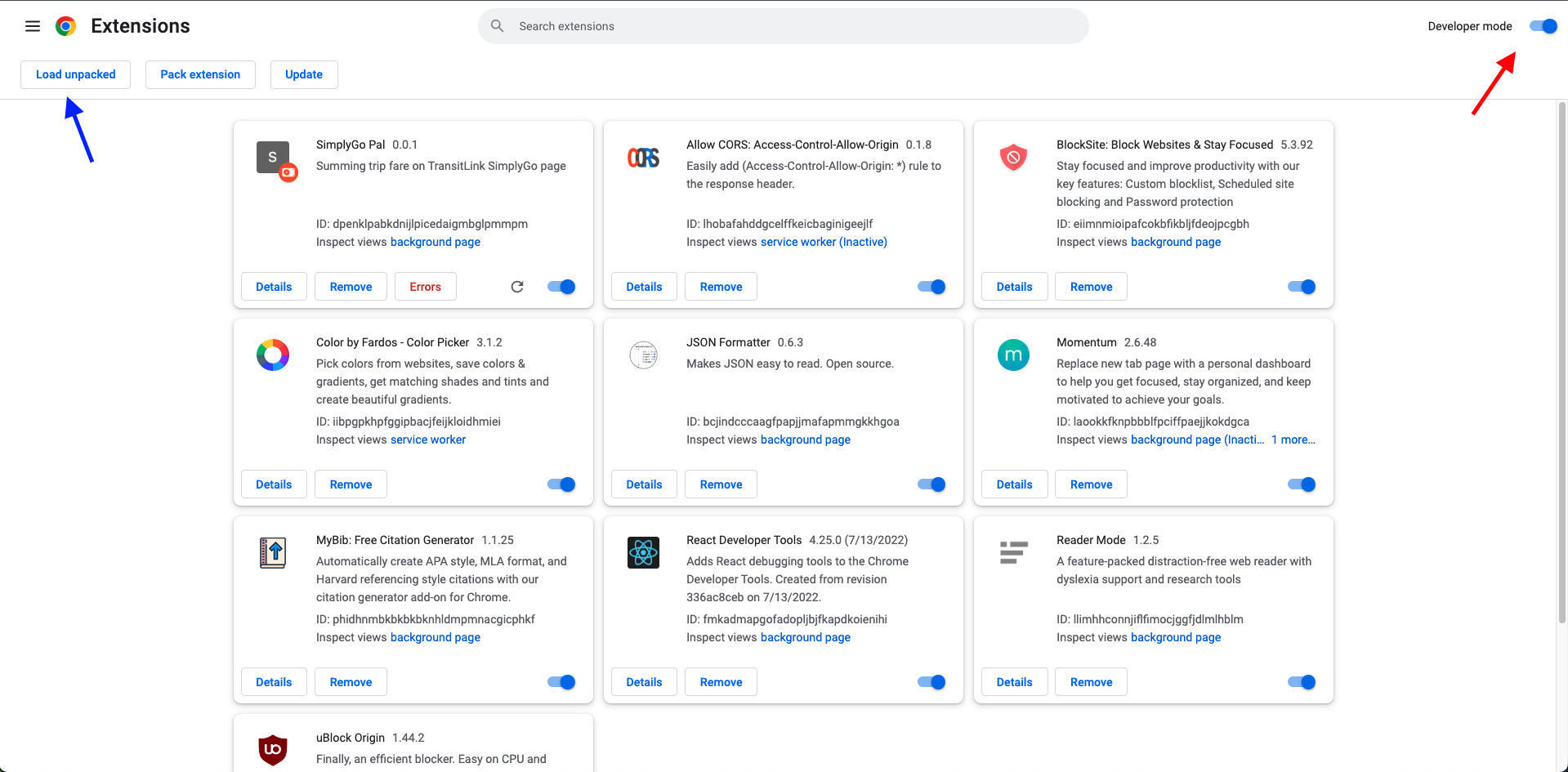Disable the MyBib extension
Viewport: 1568px width, 772px height.
click(561, 682)
